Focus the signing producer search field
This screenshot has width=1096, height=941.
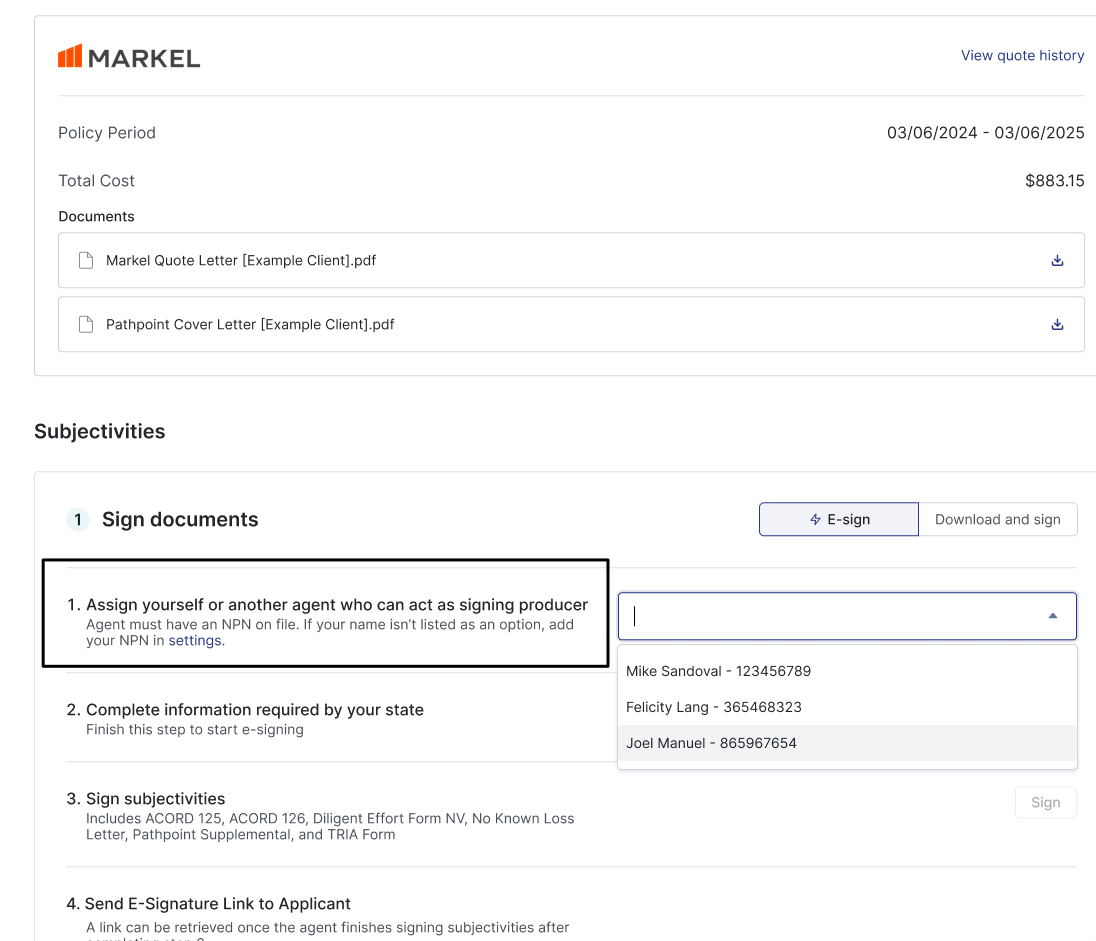click(830, 616)
